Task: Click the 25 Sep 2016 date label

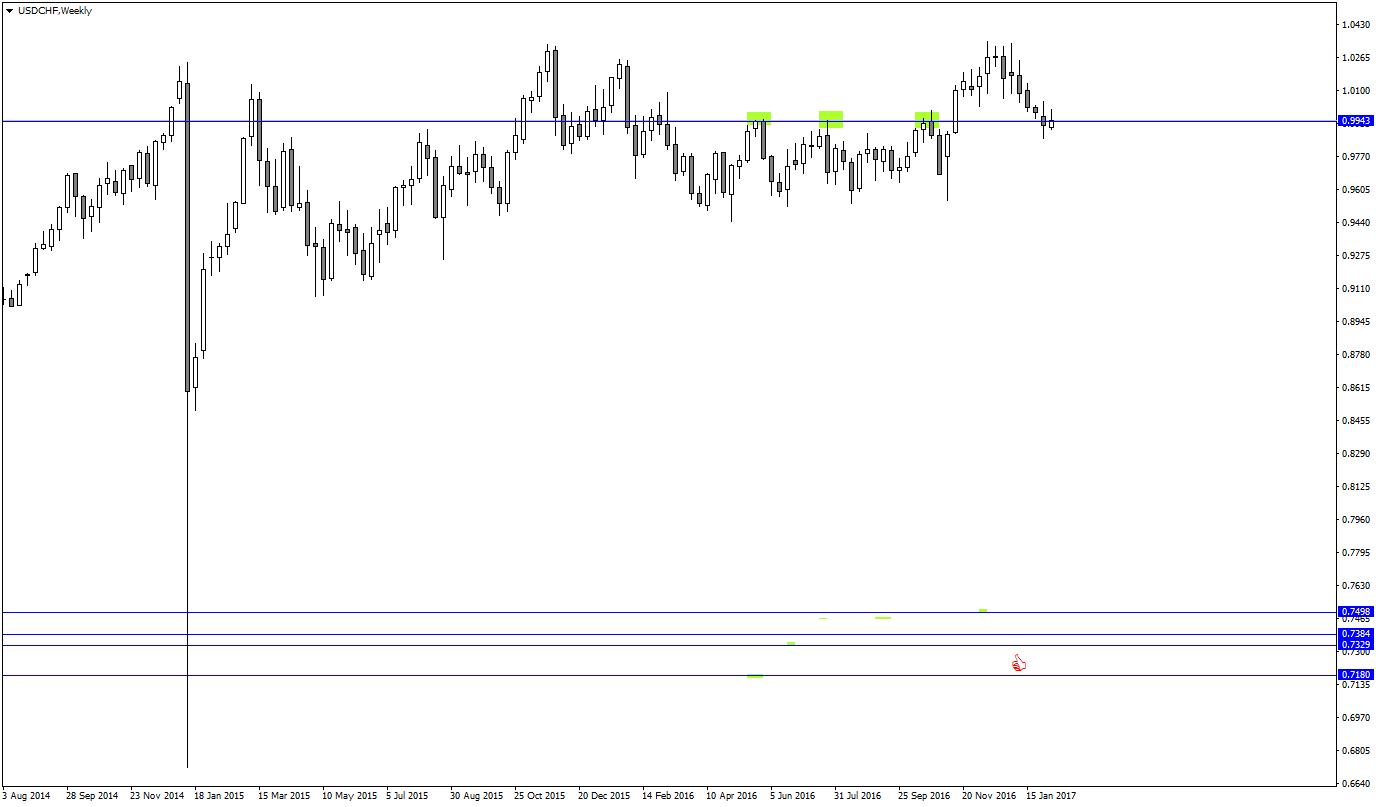Action: 924,796
